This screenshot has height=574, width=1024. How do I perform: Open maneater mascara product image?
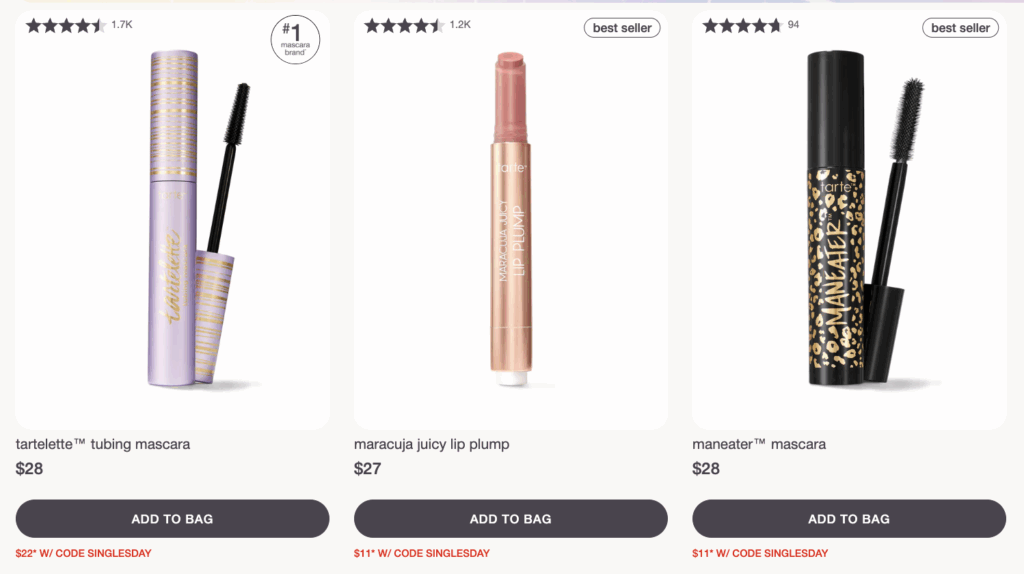850,220
